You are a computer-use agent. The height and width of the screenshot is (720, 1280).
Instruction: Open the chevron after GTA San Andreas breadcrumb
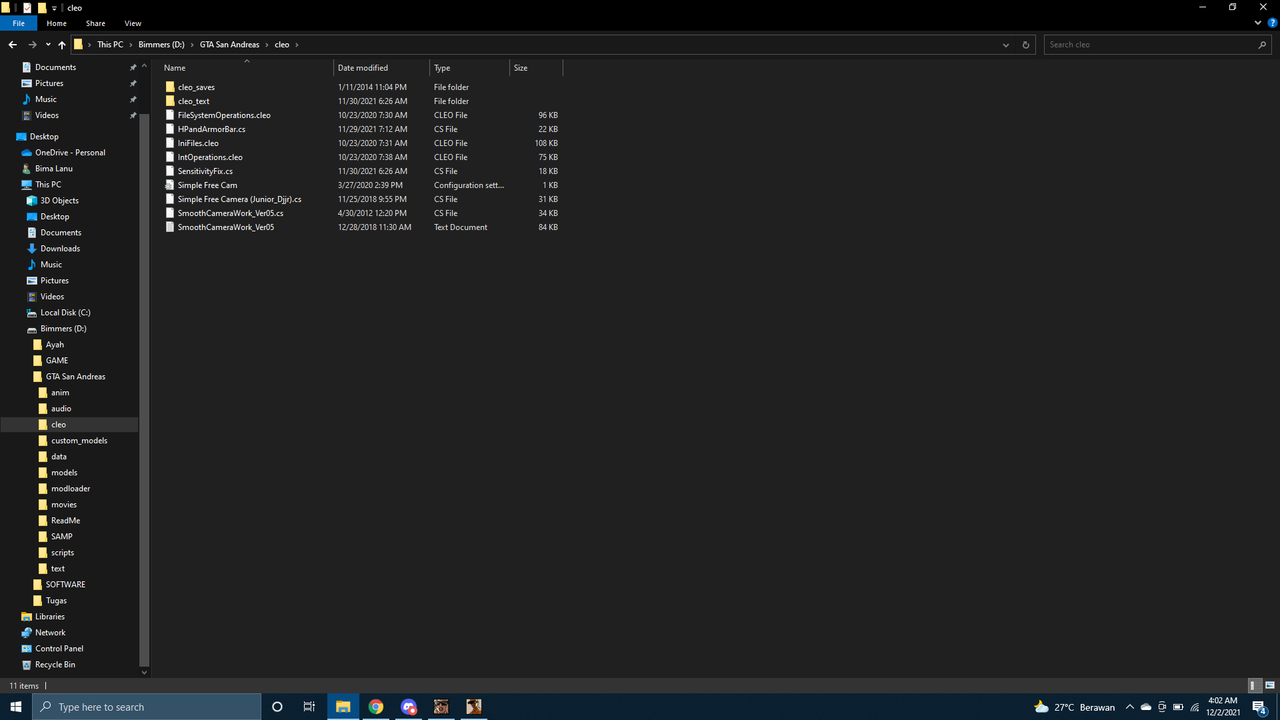(267, 44)
